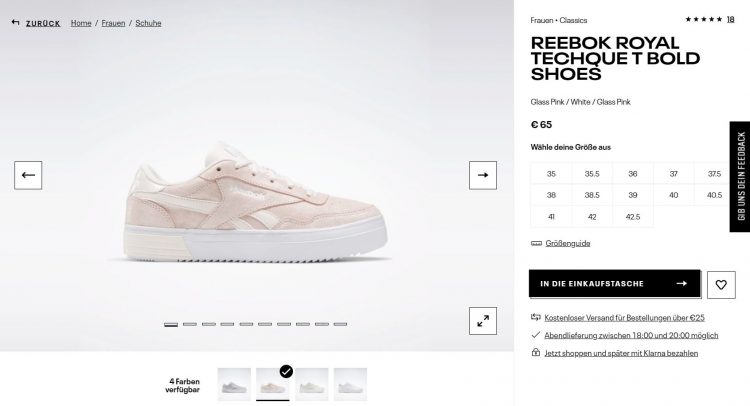Click the free shipping delivery icon
The width and height of the screenshot is (750, 406).
pyautogui.click(x=536, y=317)
